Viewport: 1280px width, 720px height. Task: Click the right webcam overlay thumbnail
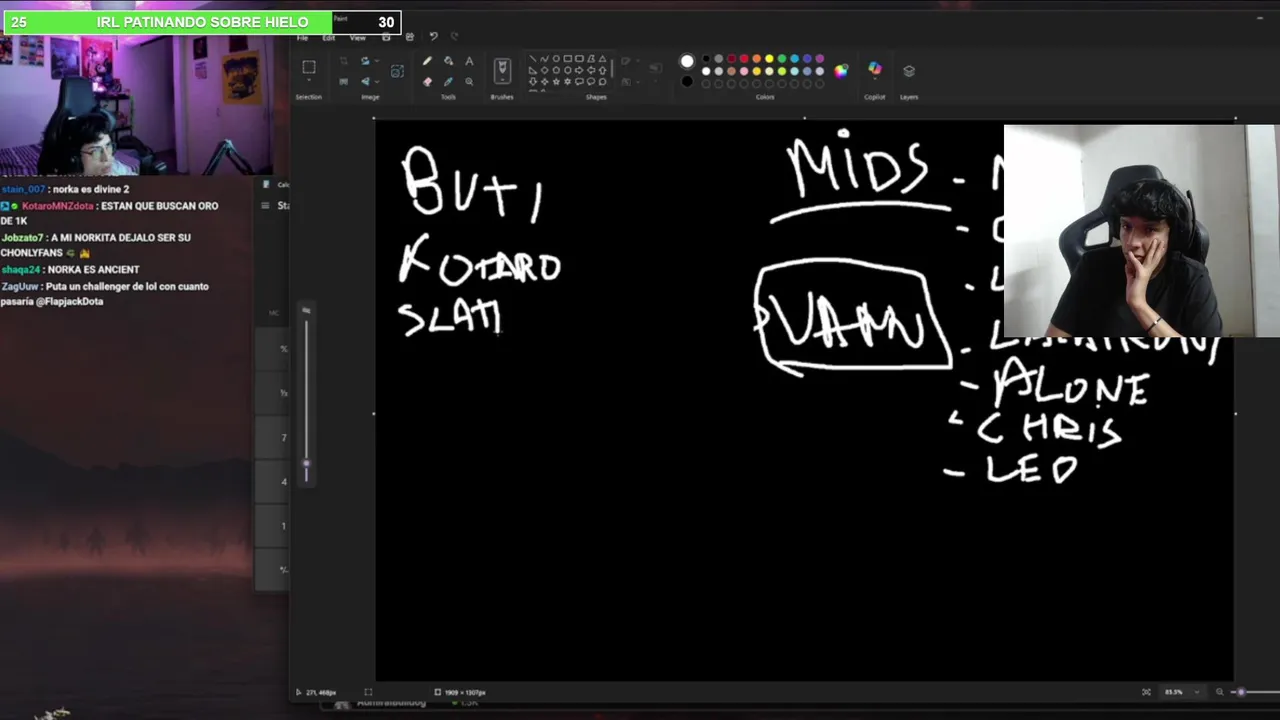click(1141, 231)
